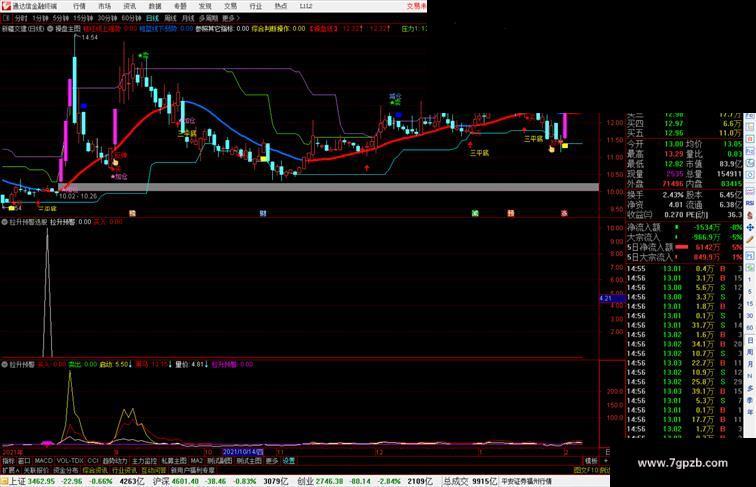
Task: Open the 资金分布 tab
Action: [x=66, y=470]
